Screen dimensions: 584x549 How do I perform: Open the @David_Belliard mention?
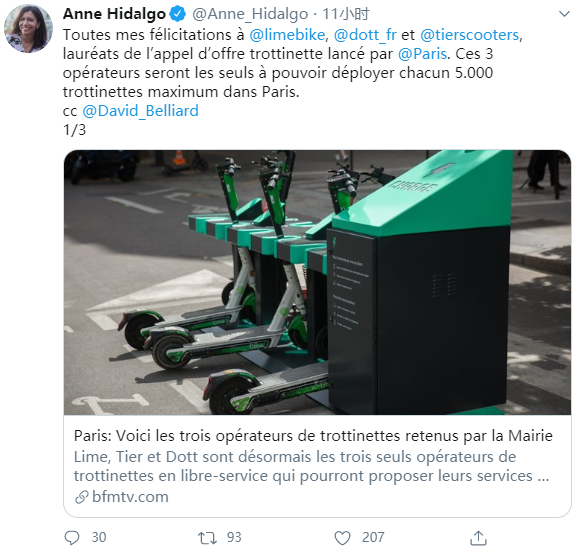point(140,111)
